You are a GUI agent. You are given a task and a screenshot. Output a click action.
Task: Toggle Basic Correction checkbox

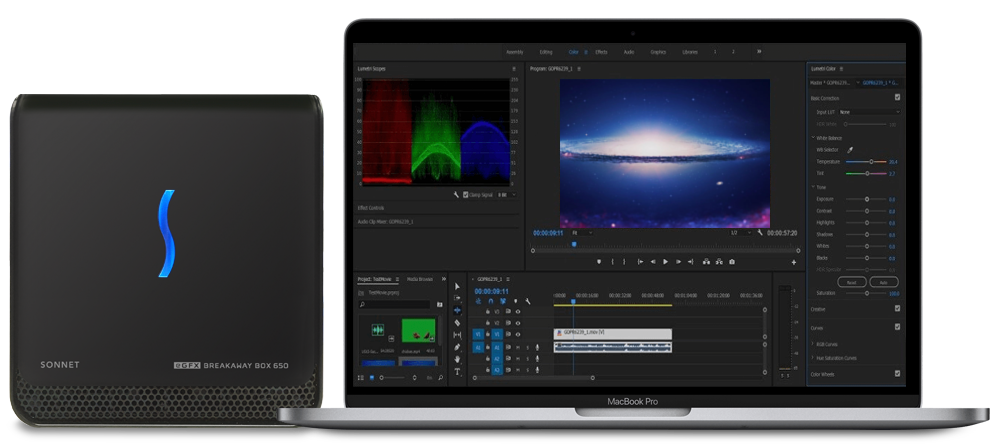tap(897, 97)
